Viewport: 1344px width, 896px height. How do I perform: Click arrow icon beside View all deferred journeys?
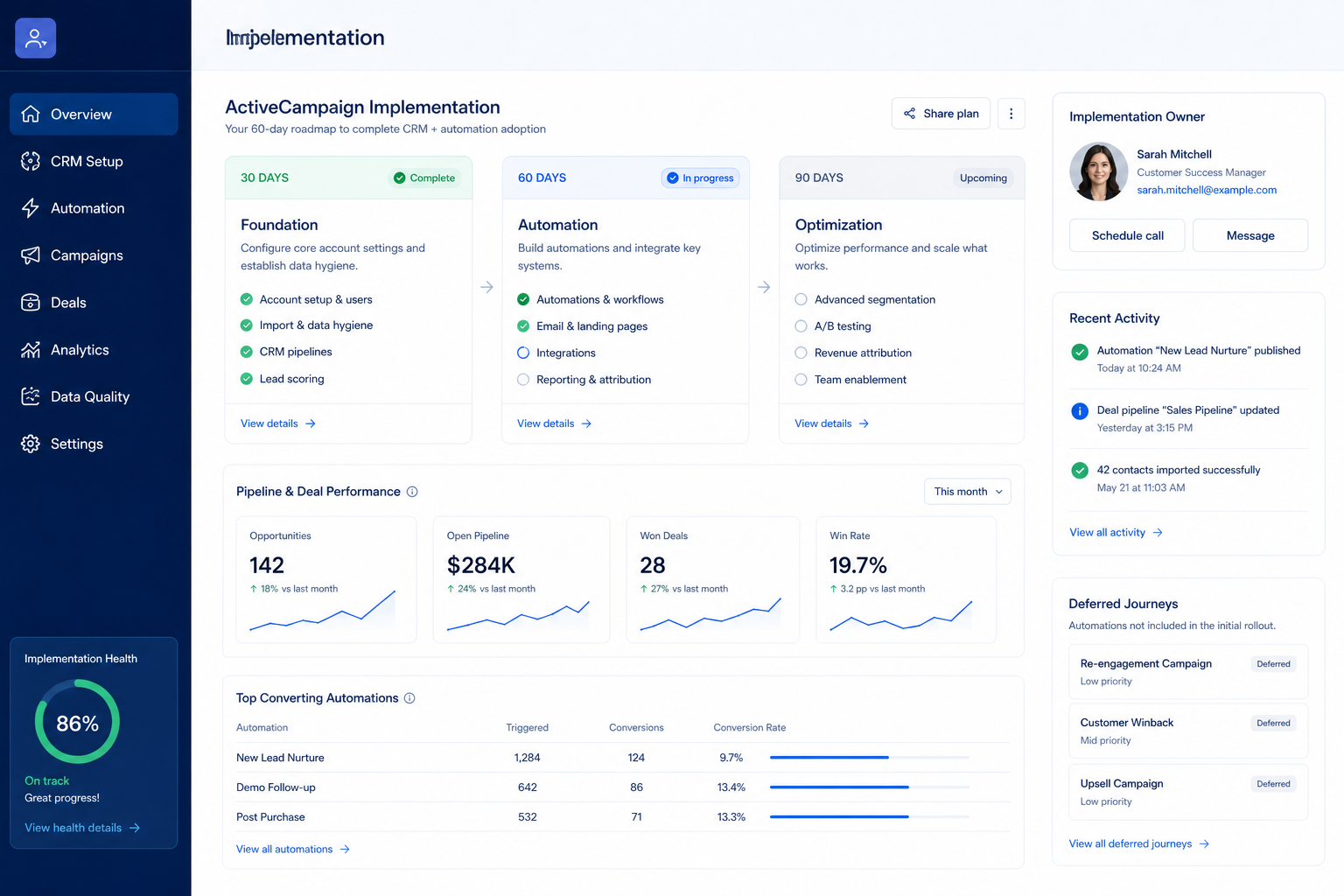[1204, 844]
